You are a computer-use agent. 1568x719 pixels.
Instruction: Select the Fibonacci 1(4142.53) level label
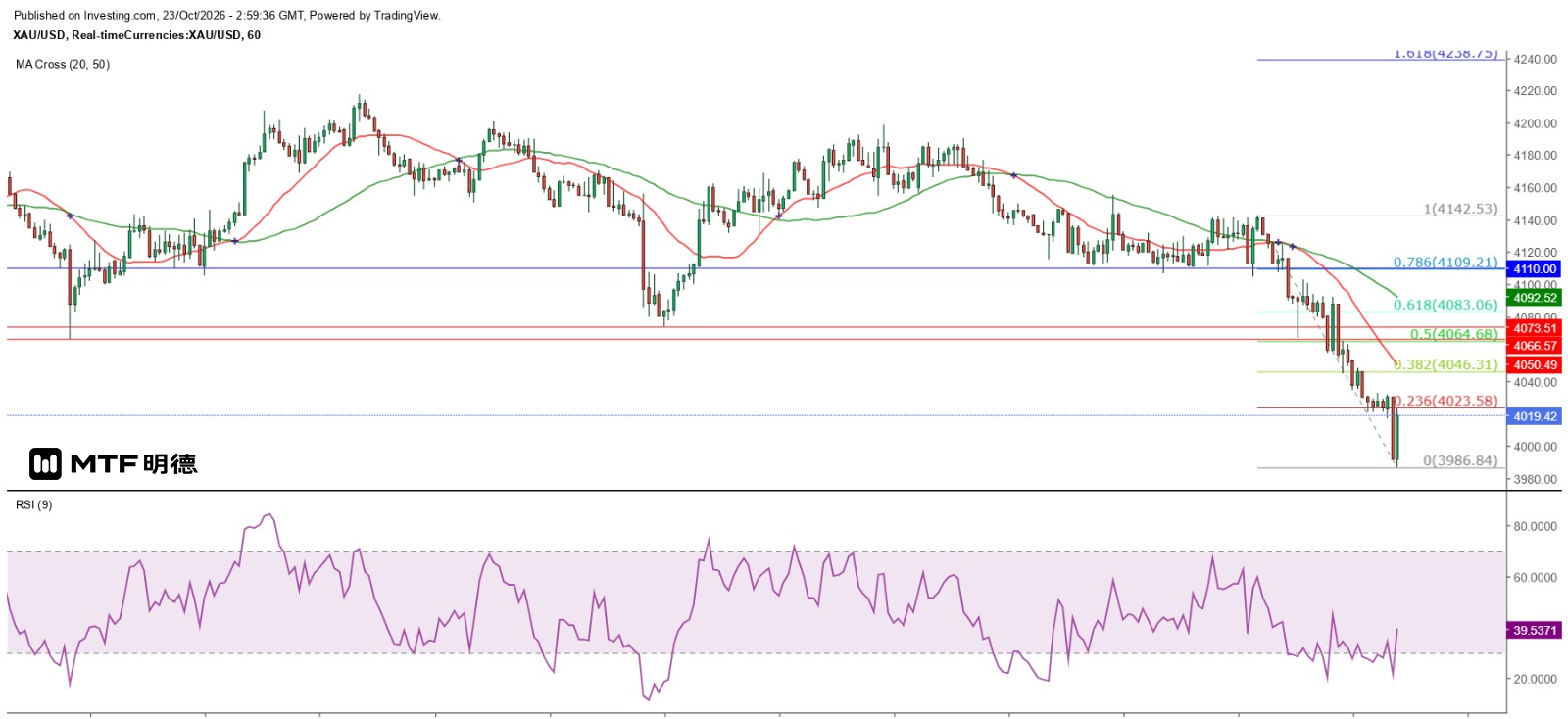[x=1460, y=209]
